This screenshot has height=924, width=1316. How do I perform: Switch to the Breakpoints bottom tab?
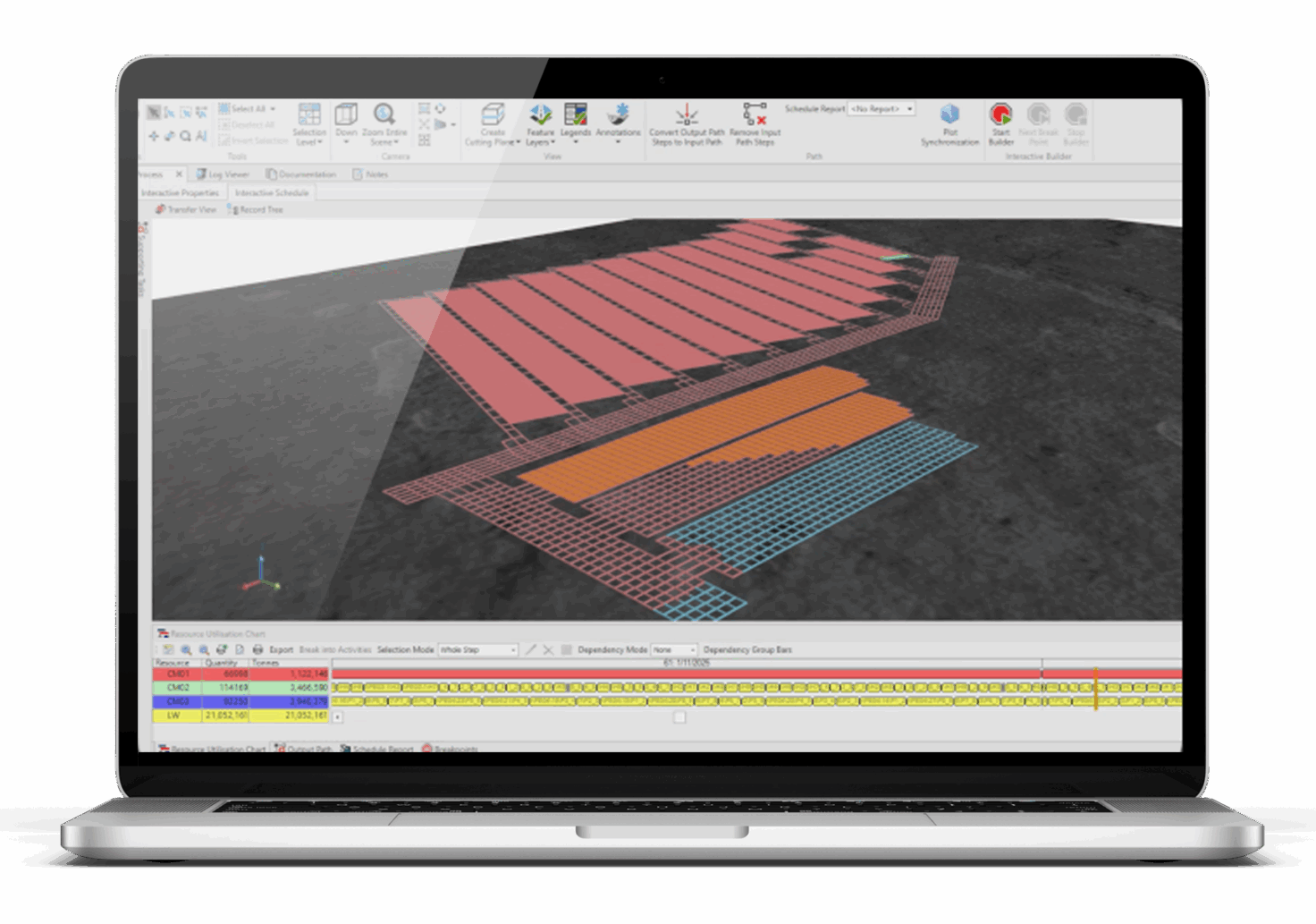(451, 749)
